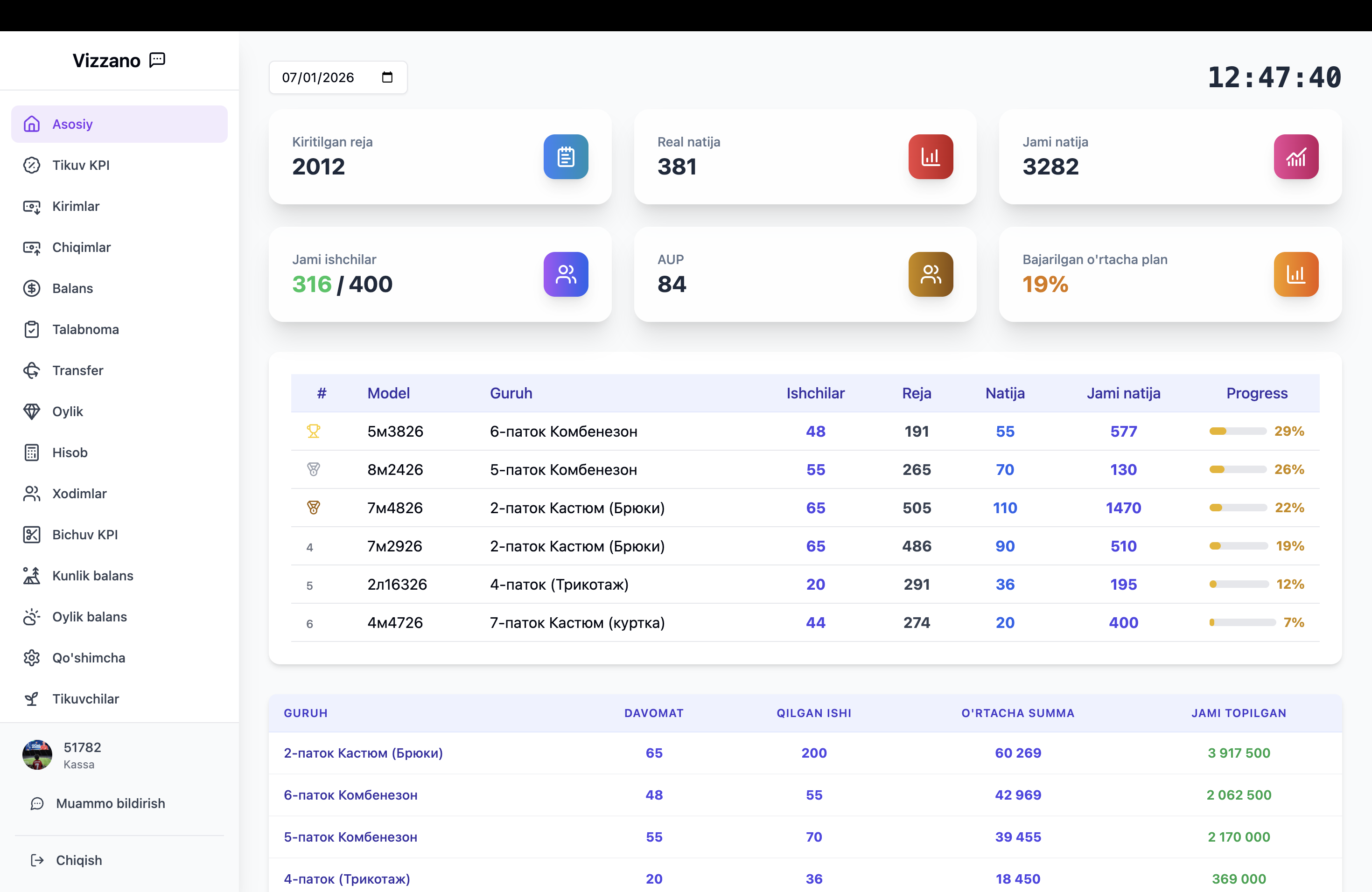Click the Kiritilgan reja clipboard icon

pyautogui.click(x=565, y=157)
